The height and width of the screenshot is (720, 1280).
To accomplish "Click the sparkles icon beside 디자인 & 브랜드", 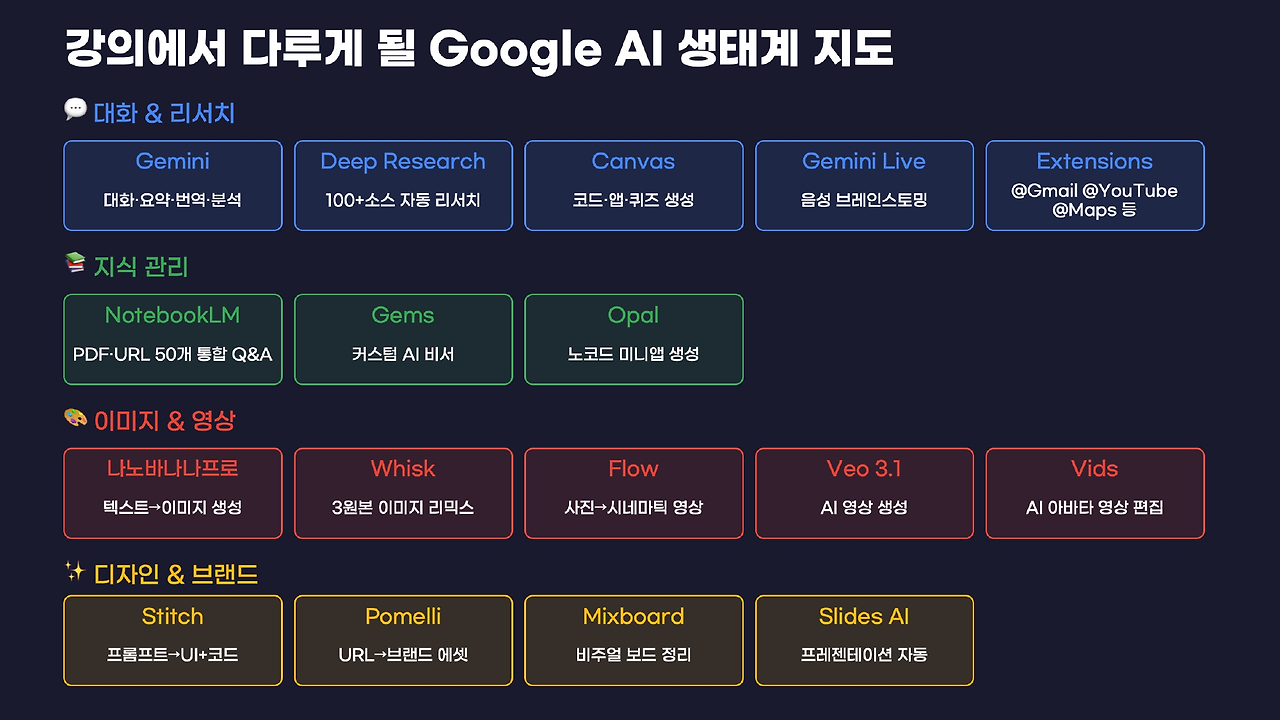I will coord(75,571).
